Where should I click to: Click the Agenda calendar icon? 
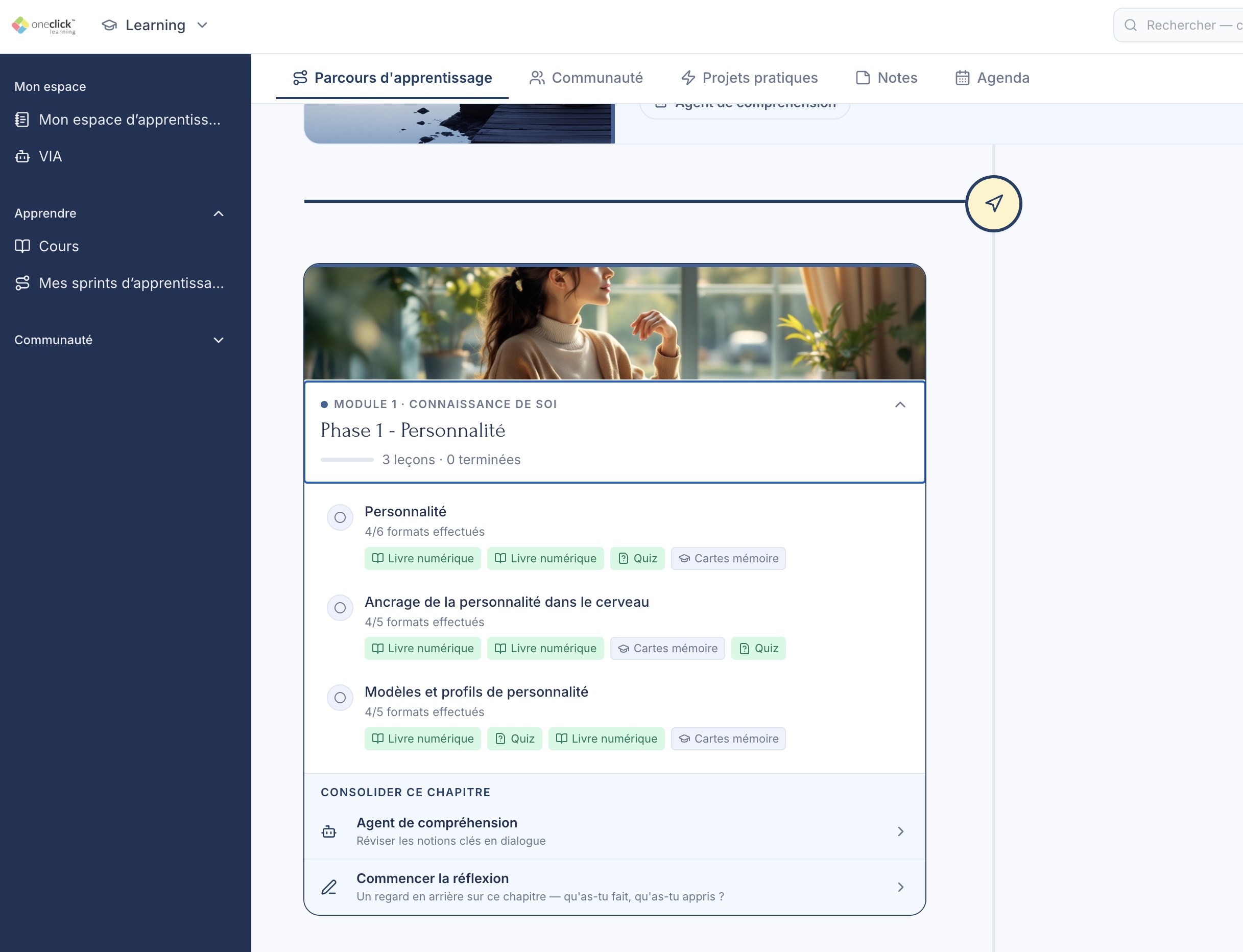(x=962, y=78)
